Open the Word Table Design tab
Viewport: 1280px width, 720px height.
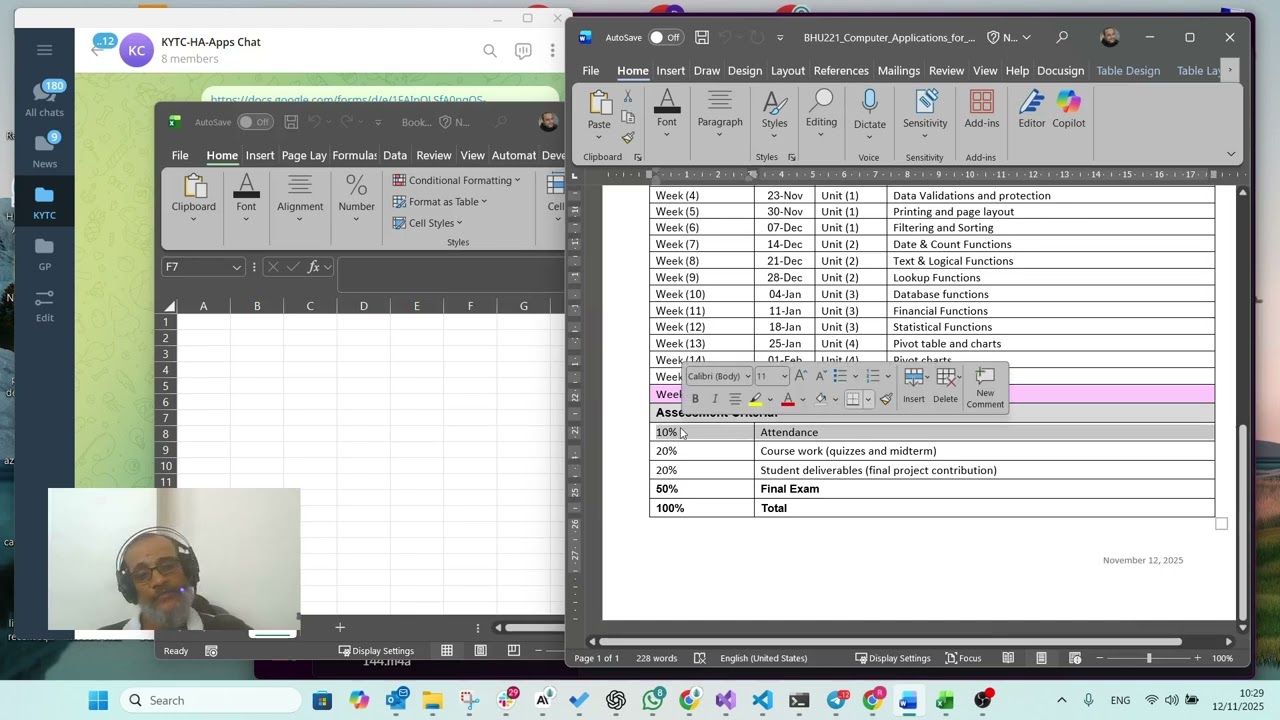point(1127,70)
